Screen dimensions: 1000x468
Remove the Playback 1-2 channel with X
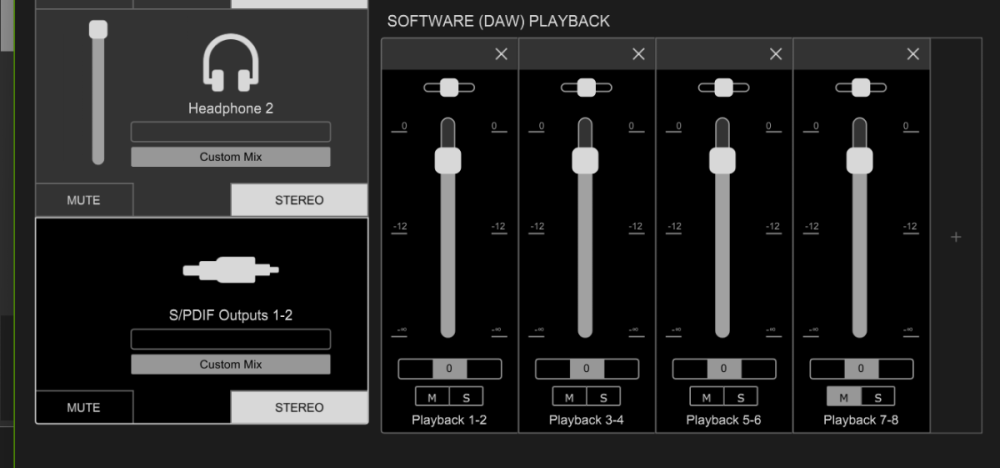tap(501, 54)
